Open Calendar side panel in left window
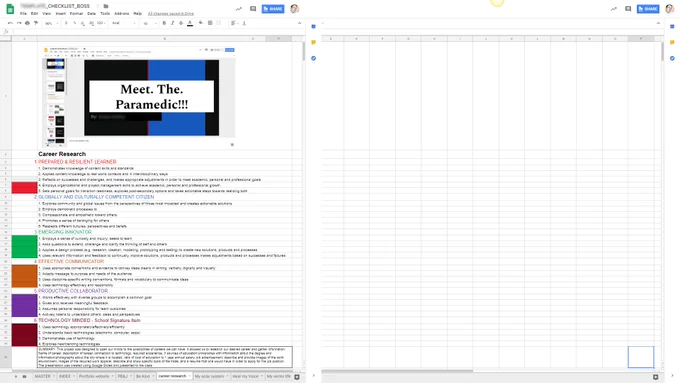 314,26
